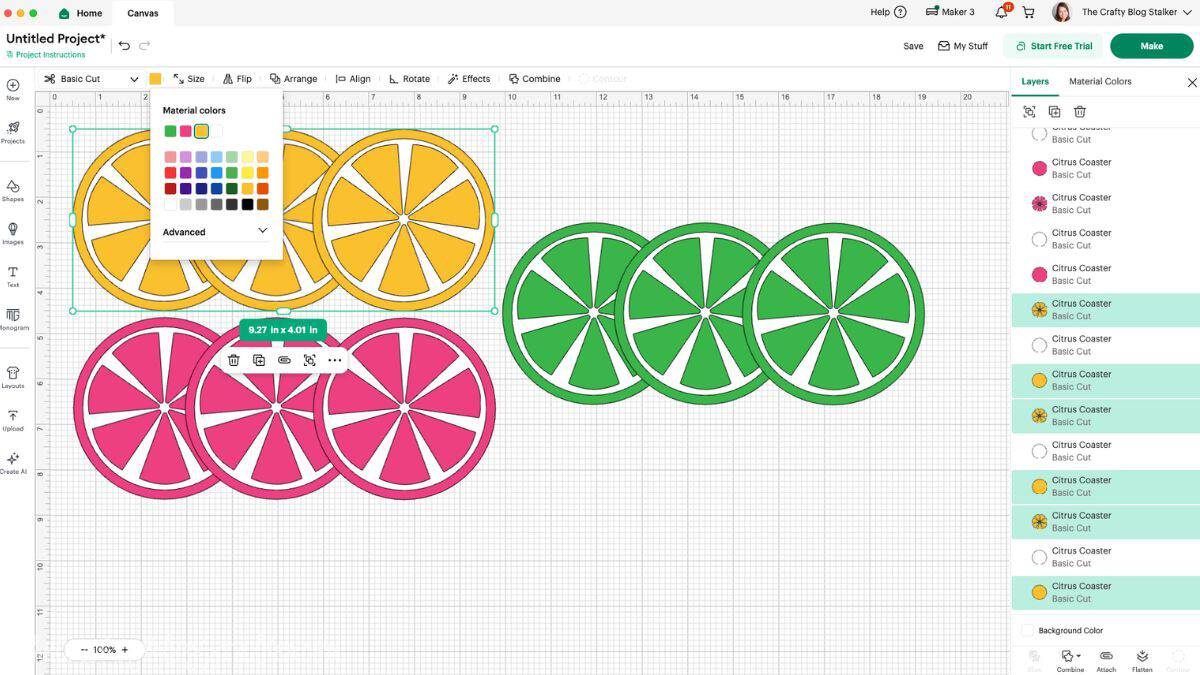Undo the last action
Screen dimensions: 1200x675
124,45
